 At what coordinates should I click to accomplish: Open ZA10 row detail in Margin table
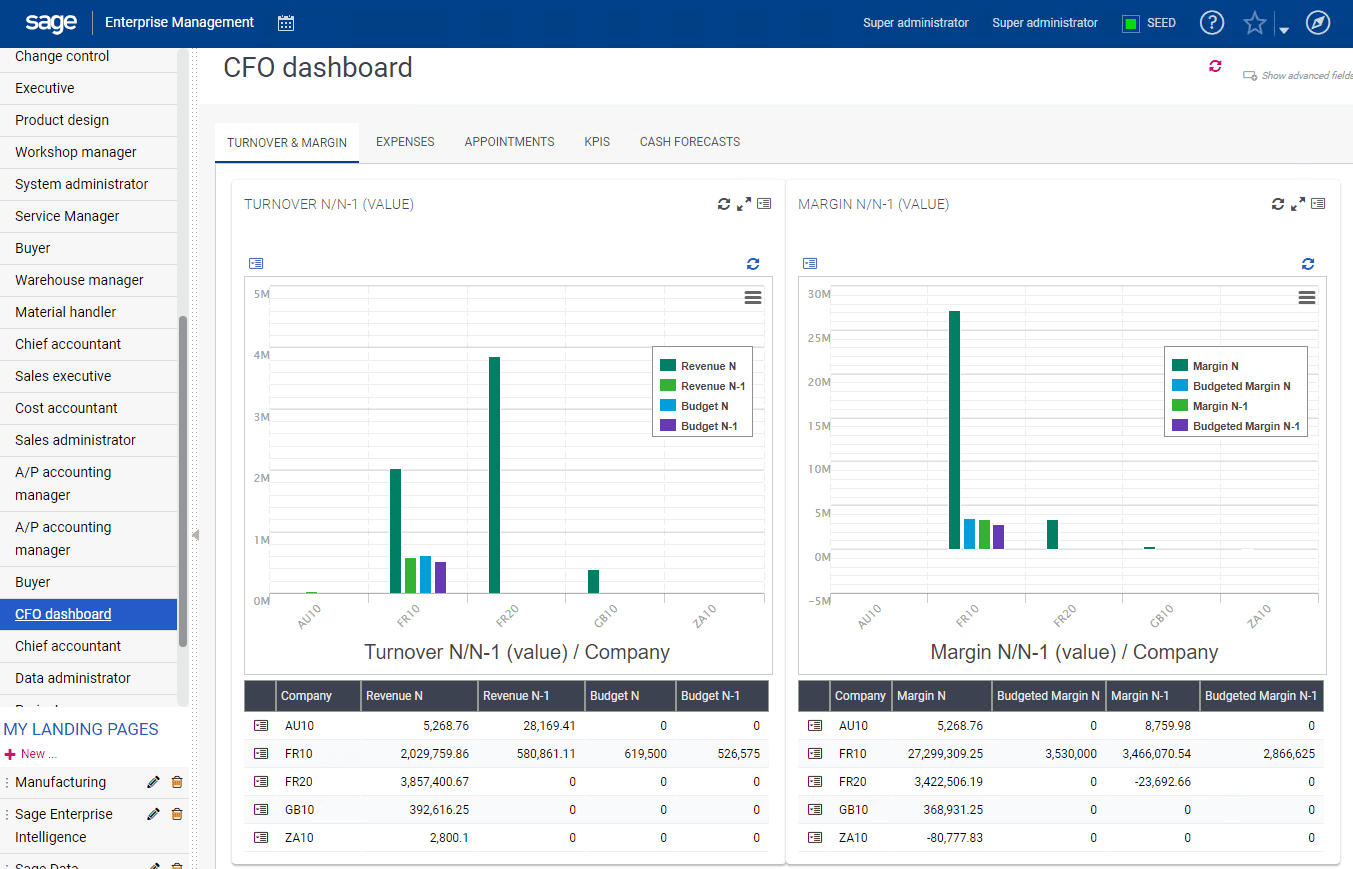pos(814,838)
